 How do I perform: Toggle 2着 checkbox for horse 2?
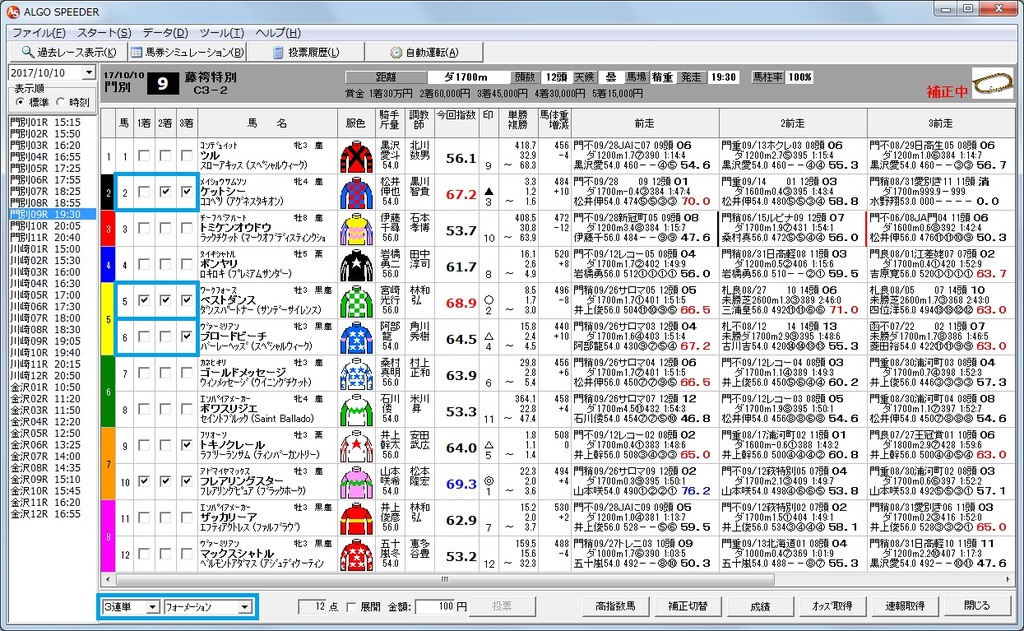click(165, 192)
